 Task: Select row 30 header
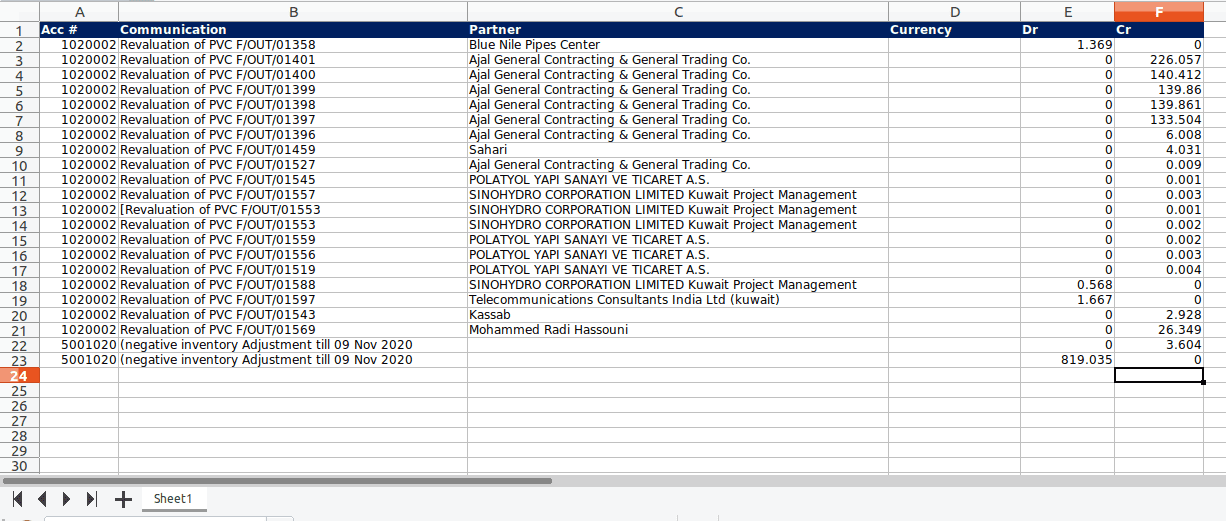point(19,465)
